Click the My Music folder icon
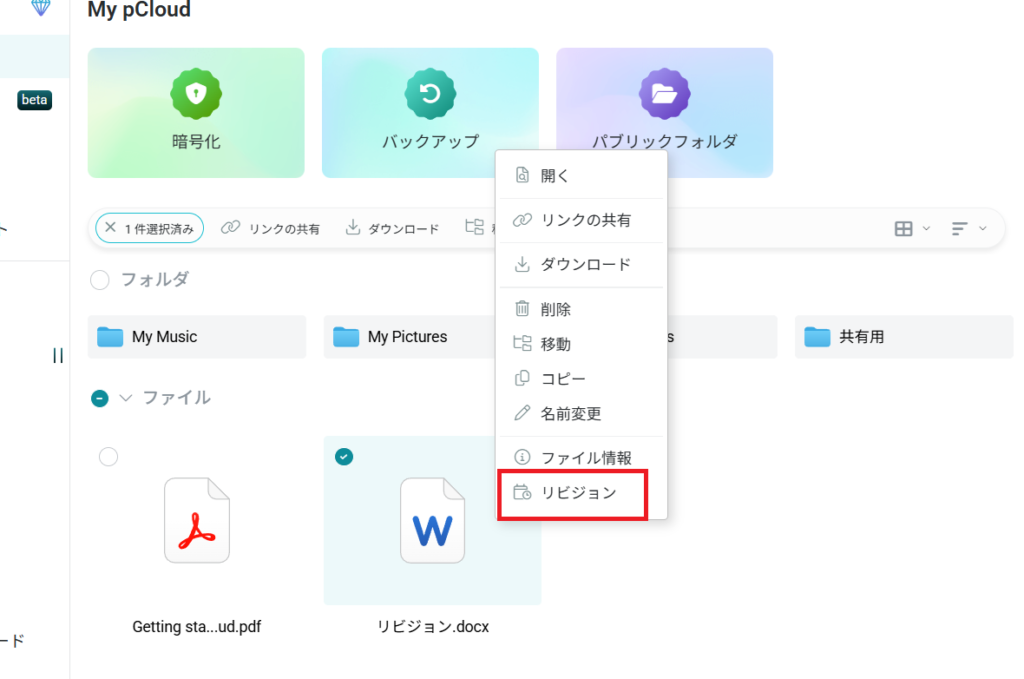This screenshot has width=1024, height=679. pos(110,337)
